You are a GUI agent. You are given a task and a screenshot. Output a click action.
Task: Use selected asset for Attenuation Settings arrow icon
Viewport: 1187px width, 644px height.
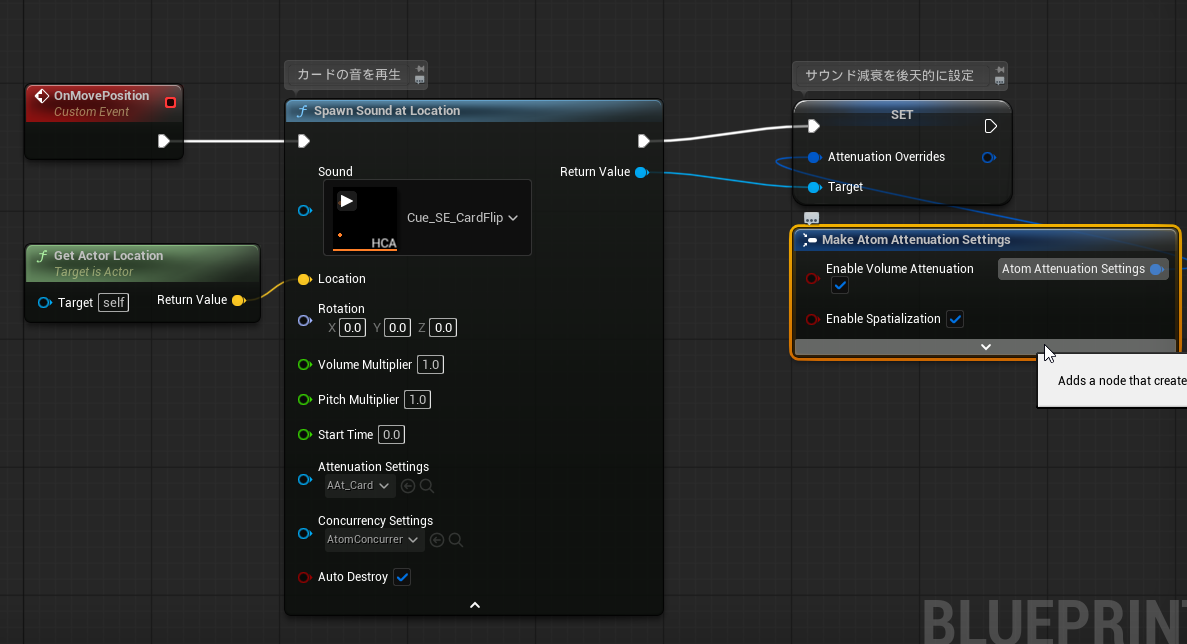point(408,486)
